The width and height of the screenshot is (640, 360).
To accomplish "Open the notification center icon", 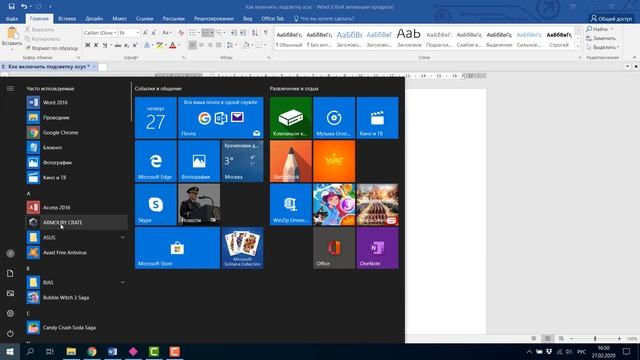I will (626, 351).
